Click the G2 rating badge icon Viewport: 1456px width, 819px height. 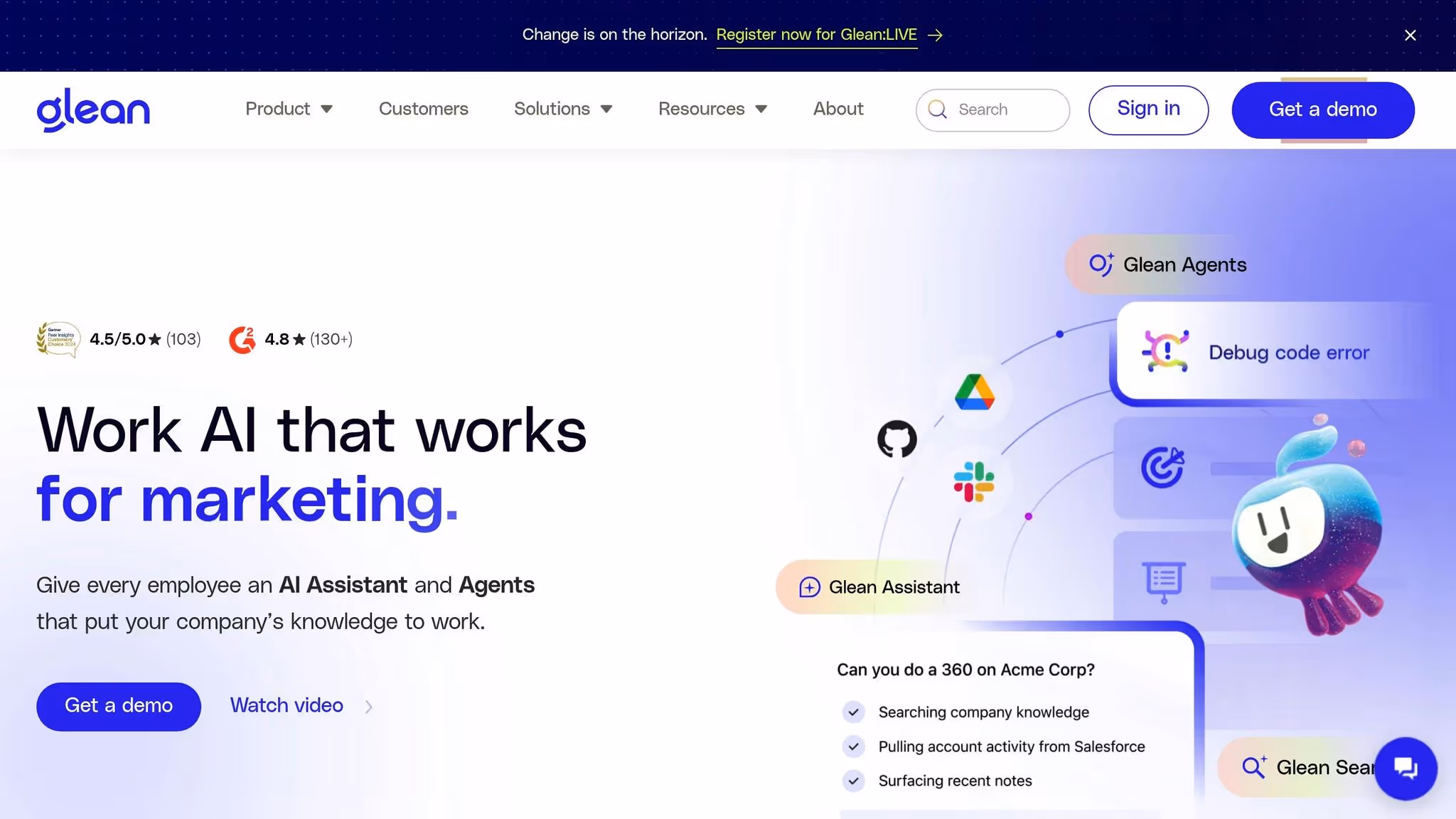242,340
